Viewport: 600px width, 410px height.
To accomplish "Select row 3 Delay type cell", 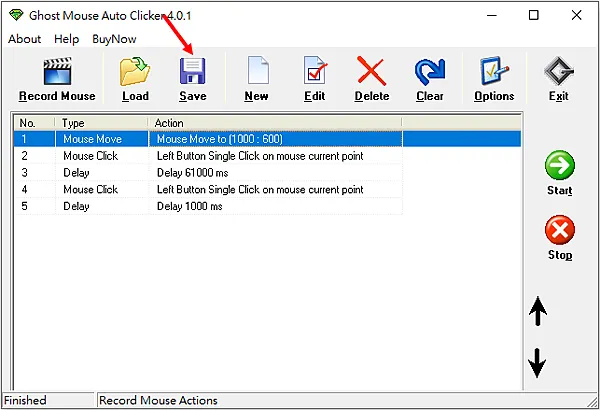I will (102, 173).
